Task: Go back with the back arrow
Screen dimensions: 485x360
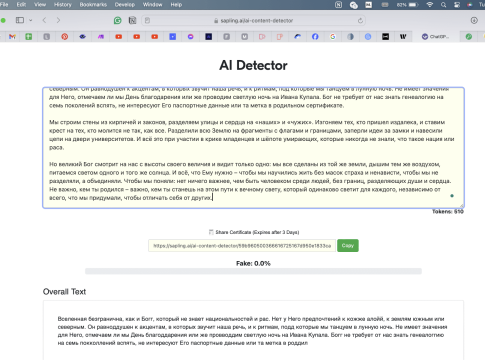Action: 44,20
